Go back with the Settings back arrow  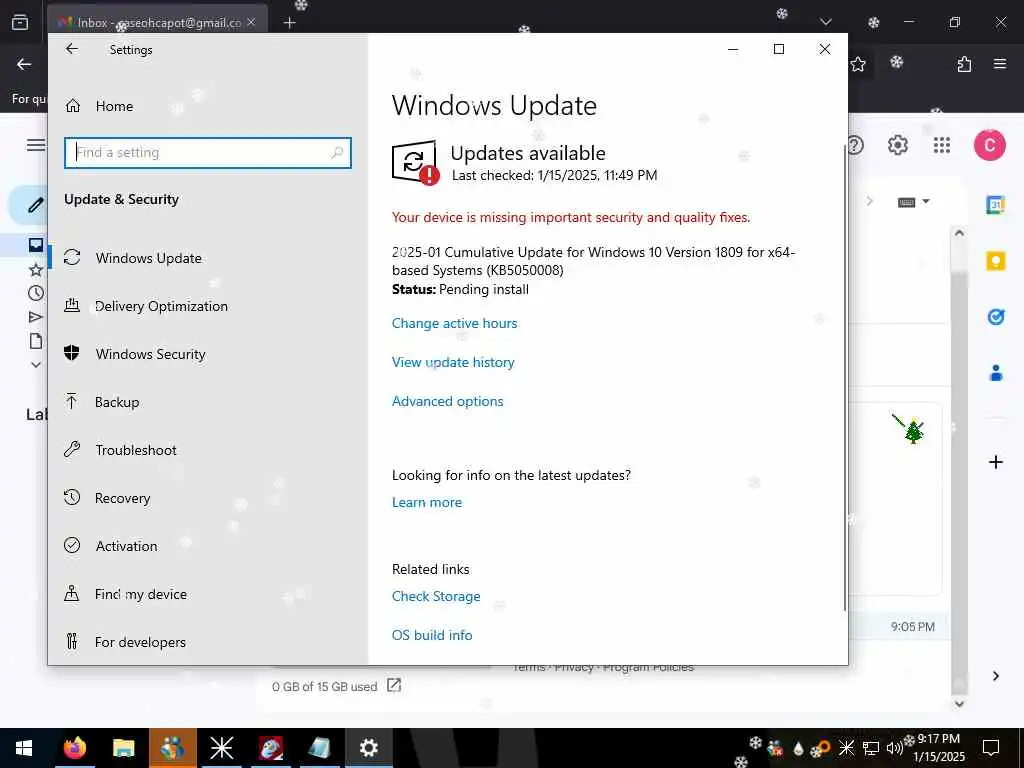(x=72, y=49)
